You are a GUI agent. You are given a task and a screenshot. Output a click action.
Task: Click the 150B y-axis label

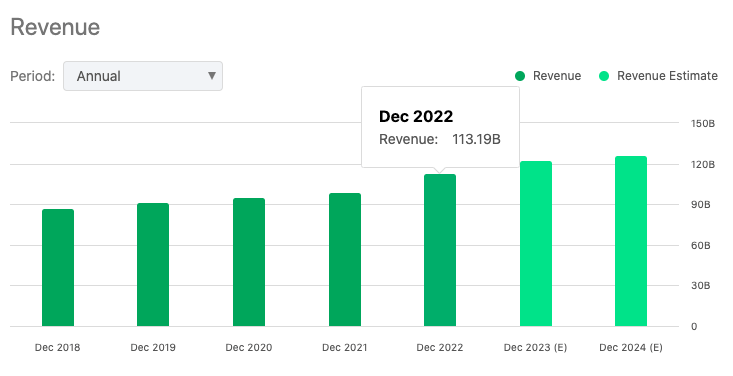point(703,123)
